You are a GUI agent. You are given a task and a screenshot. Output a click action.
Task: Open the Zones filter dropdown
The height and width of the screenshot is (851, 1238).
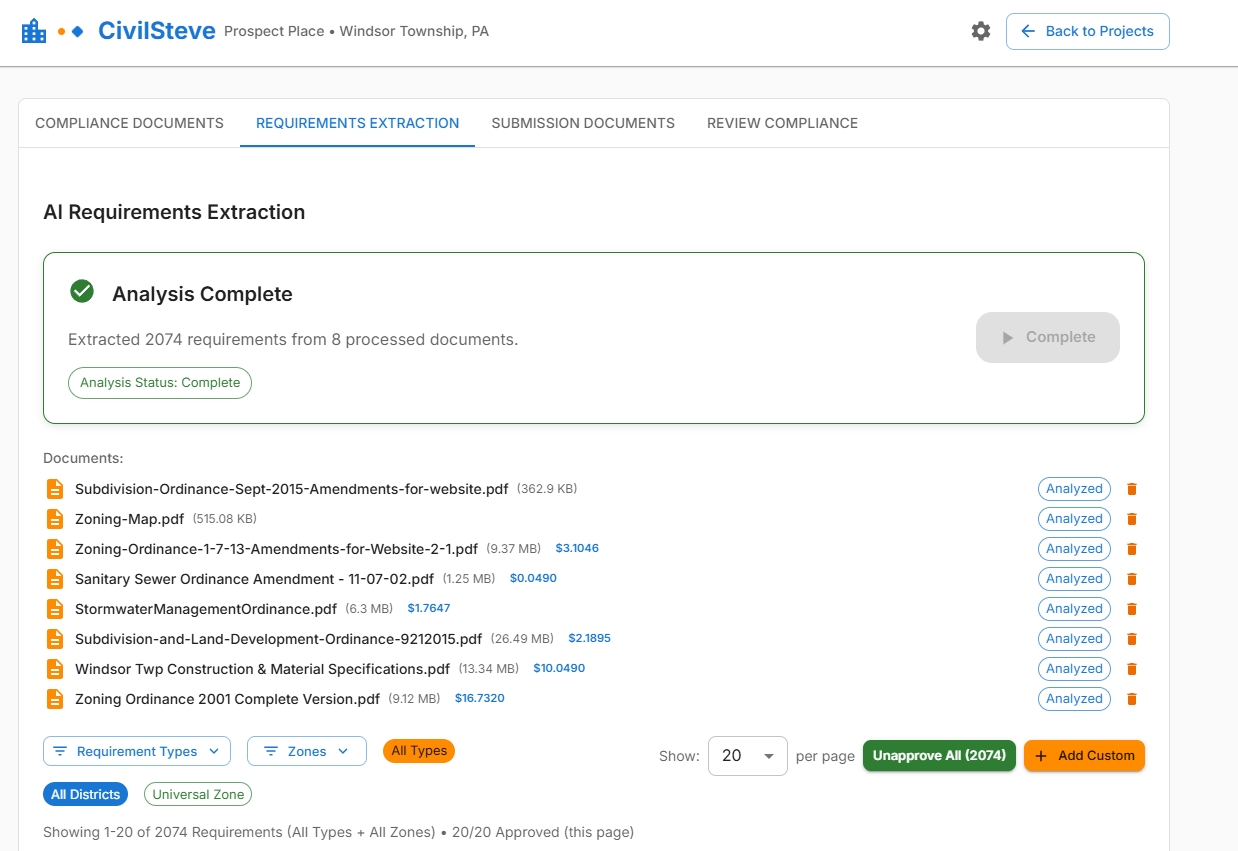(306, 751)
